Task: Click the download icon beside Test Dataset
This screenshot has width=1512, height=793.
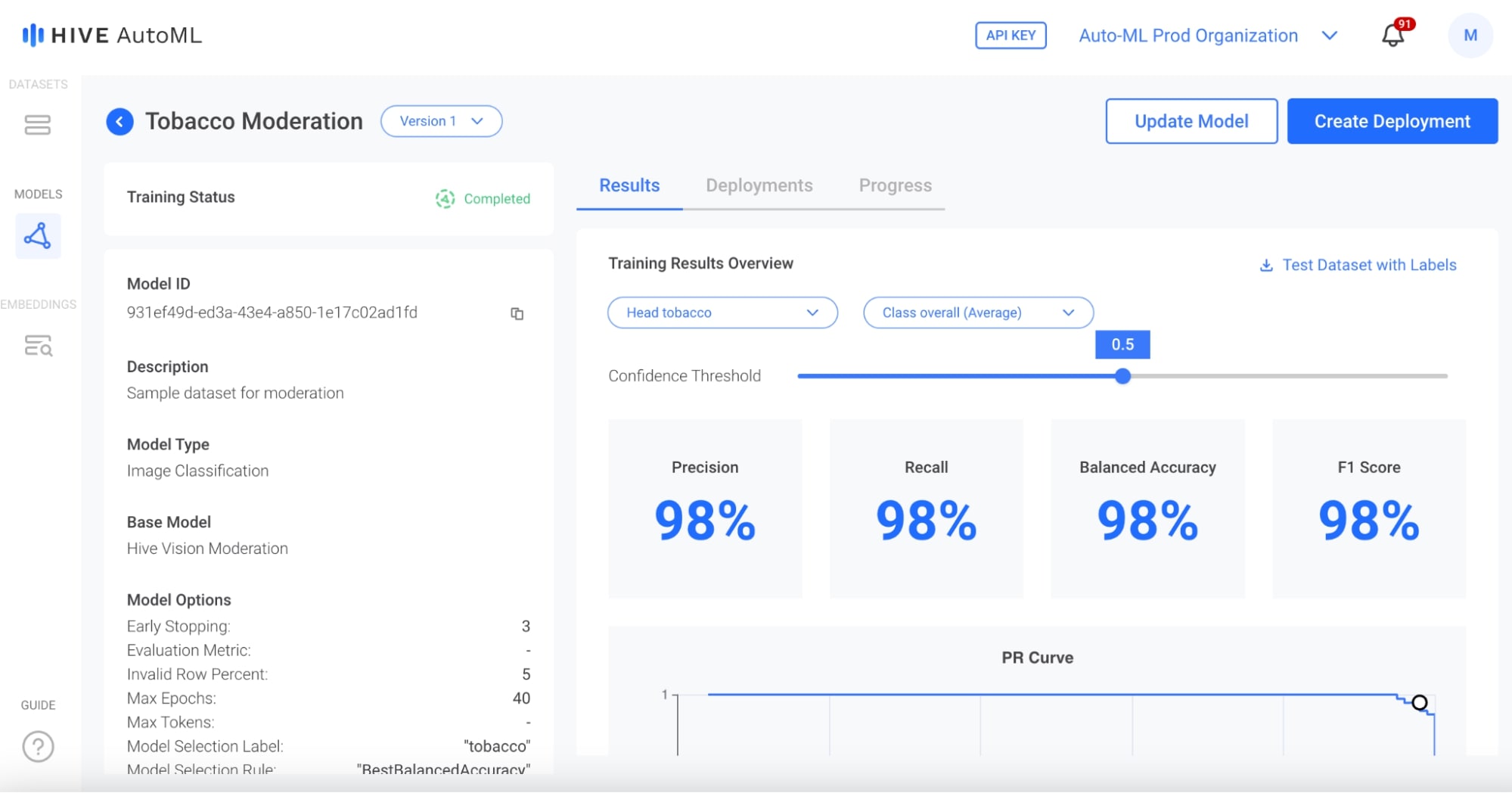Action: 1266,265
